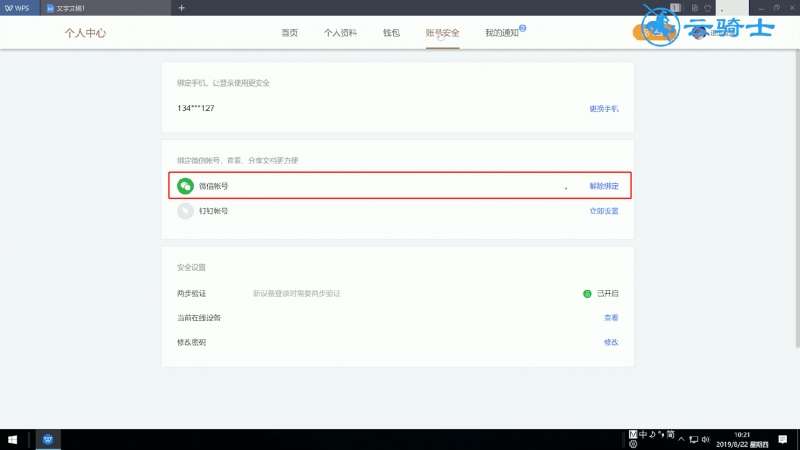Open the 个人资料 tab
This screenshot has height=450, width=800.
(340, 33)
